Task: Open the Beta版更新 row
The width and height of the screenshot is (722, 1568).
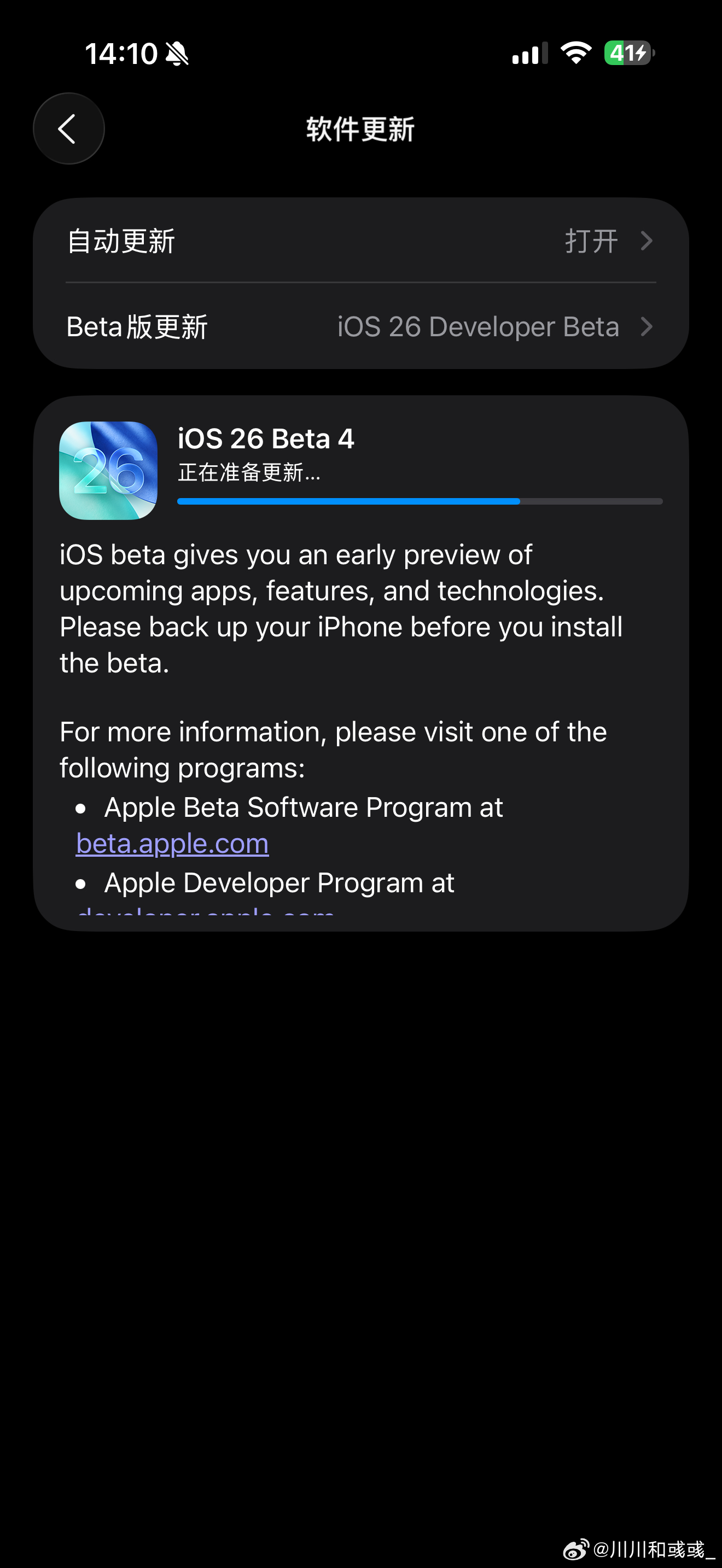Action: (361, 327)
